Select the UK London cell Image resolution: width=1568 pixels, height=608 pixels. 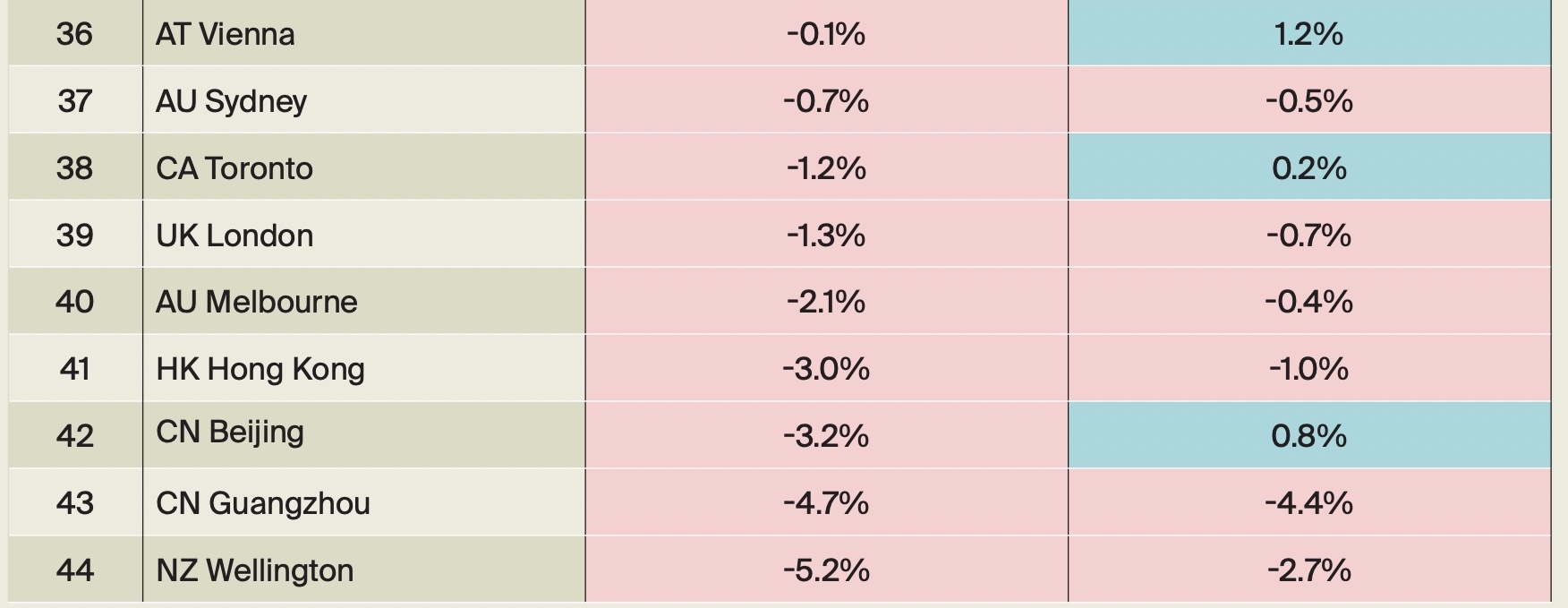[x=234, y=235]
